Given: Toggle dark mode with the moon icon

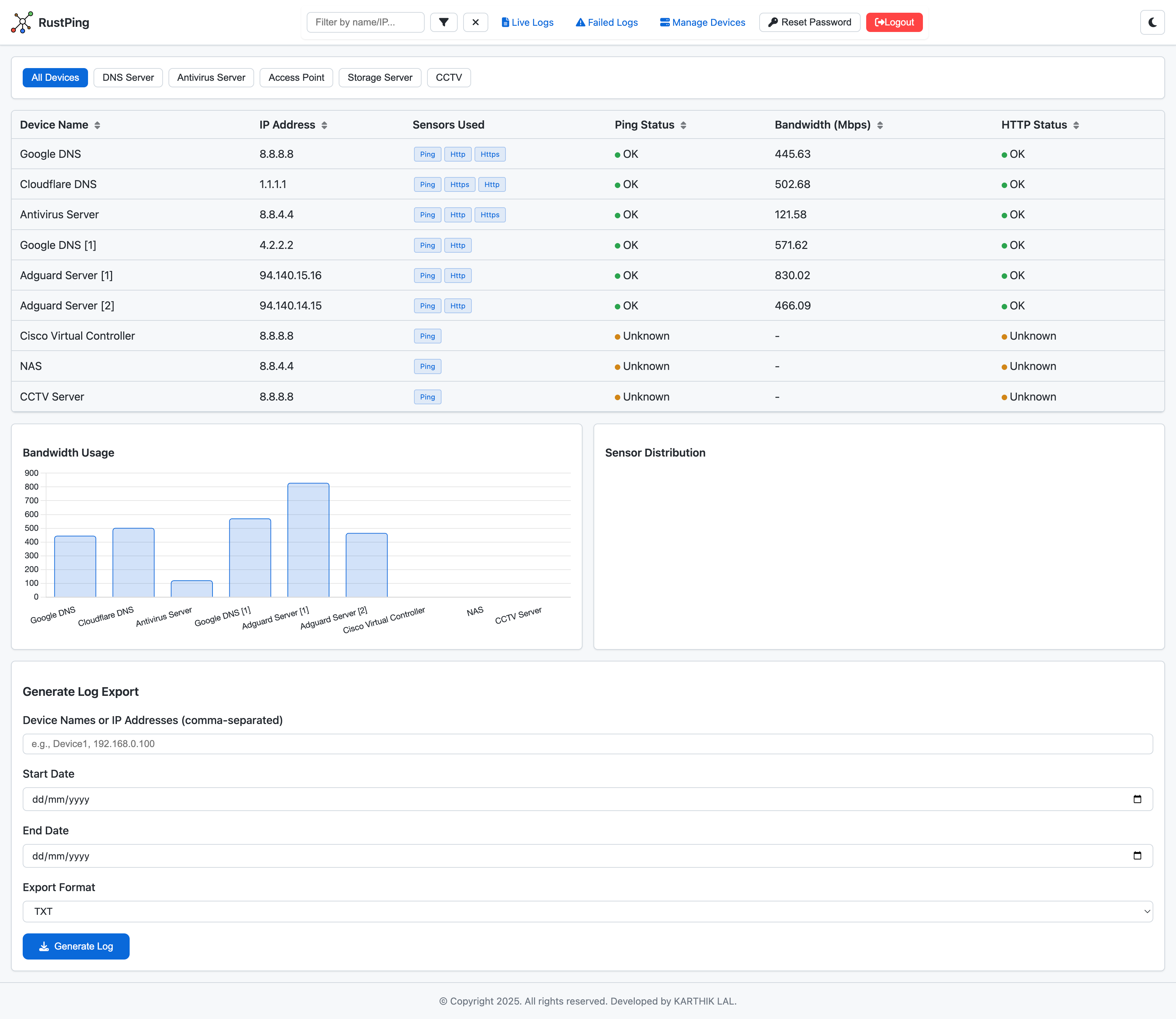Looking at the screenshot, I should click(1152, 22).
